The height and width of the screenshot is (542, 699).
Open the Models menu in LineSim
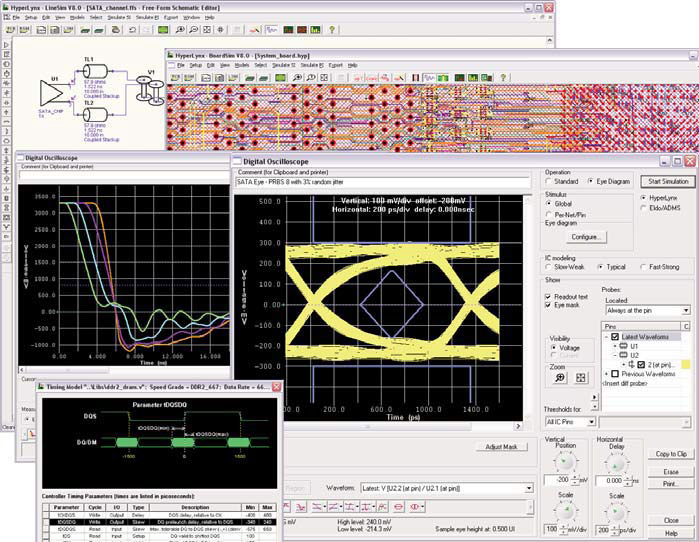pyautogui.click(x=77, y=17)
